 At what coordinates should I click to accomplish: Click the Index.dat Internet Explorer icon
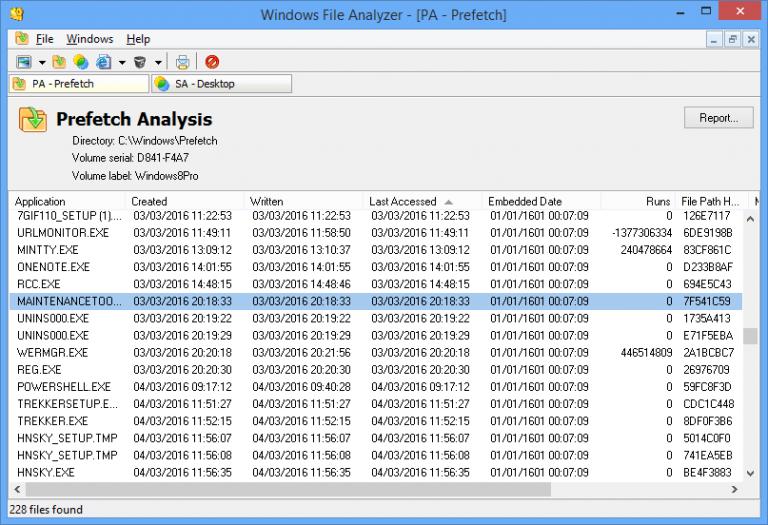coord(103,62)
